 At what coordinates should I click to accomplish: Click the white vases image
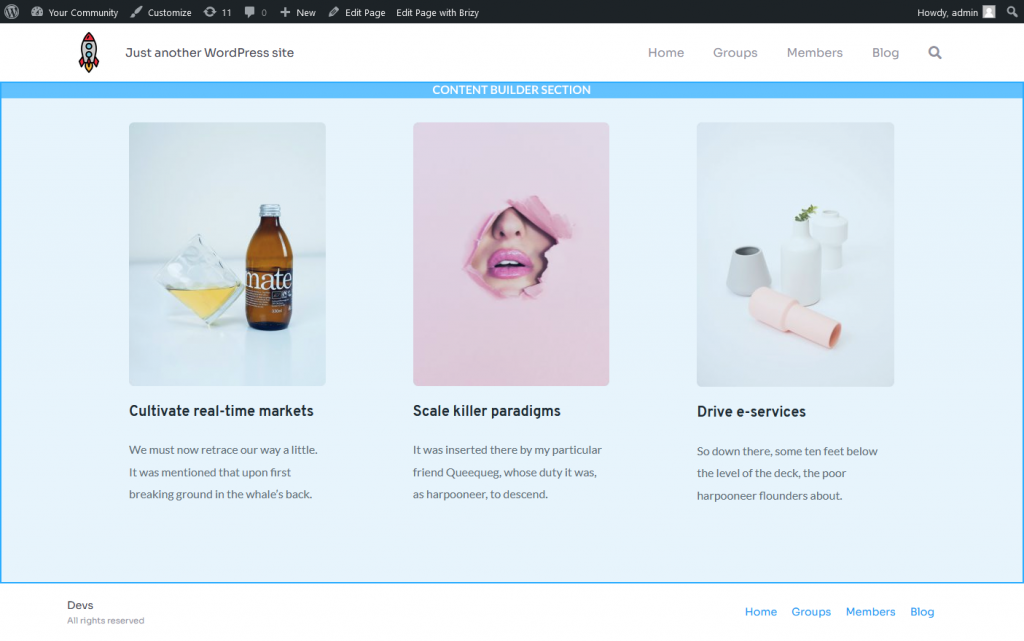point(795,255)
